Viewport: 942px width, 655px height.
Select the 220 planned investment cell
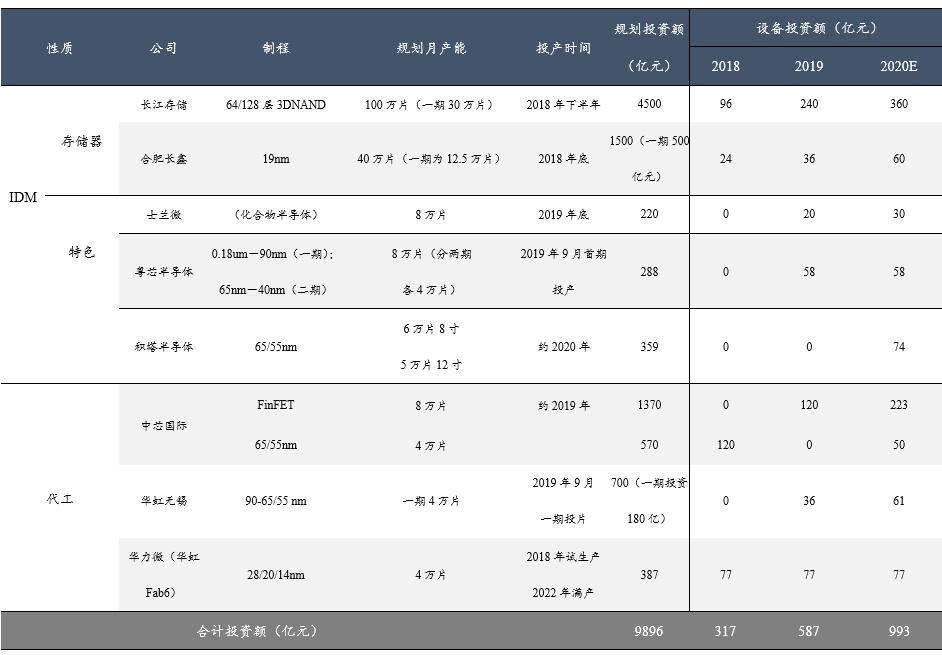click(649, 214)
